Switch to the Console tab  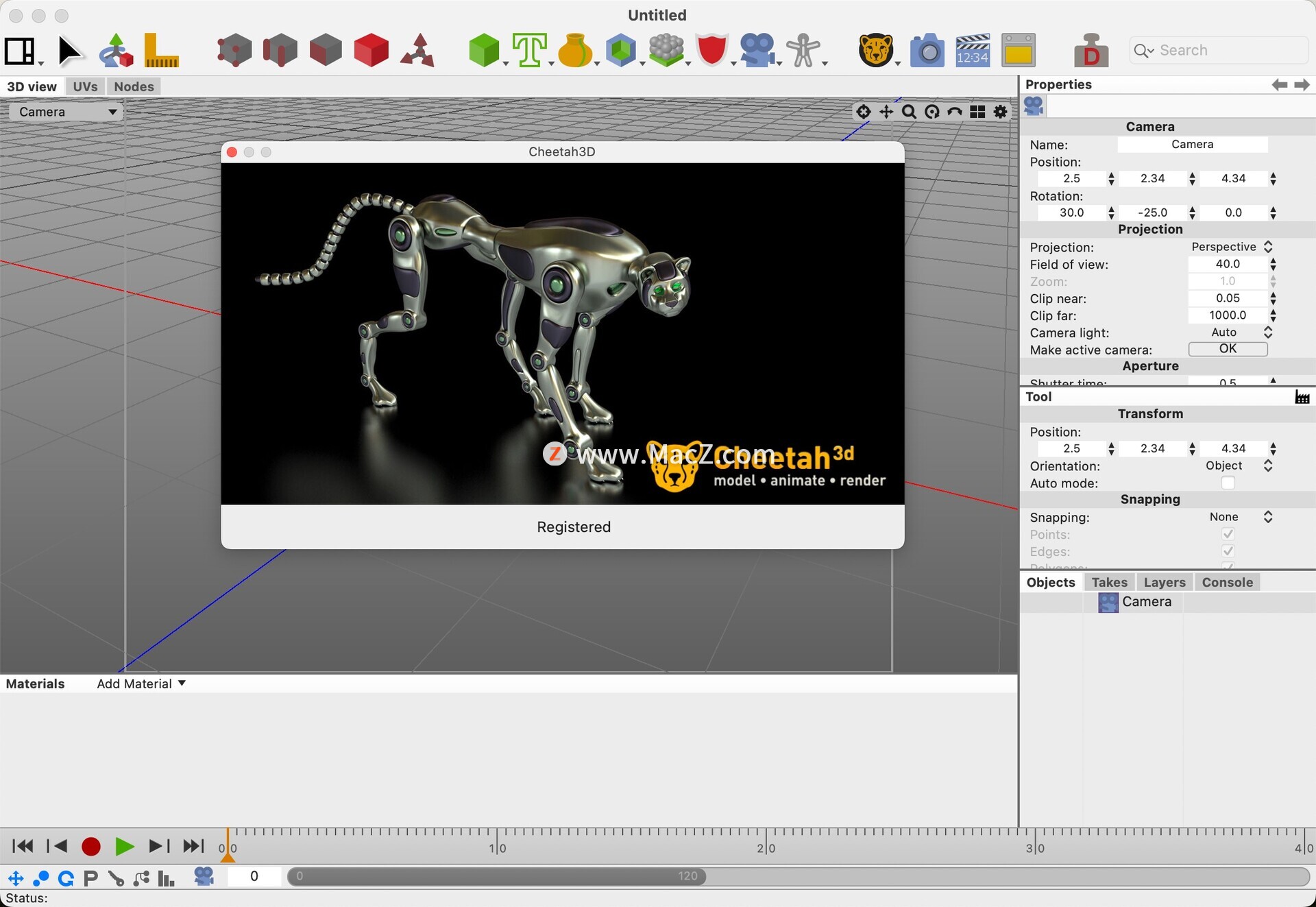click(1227, 582)
